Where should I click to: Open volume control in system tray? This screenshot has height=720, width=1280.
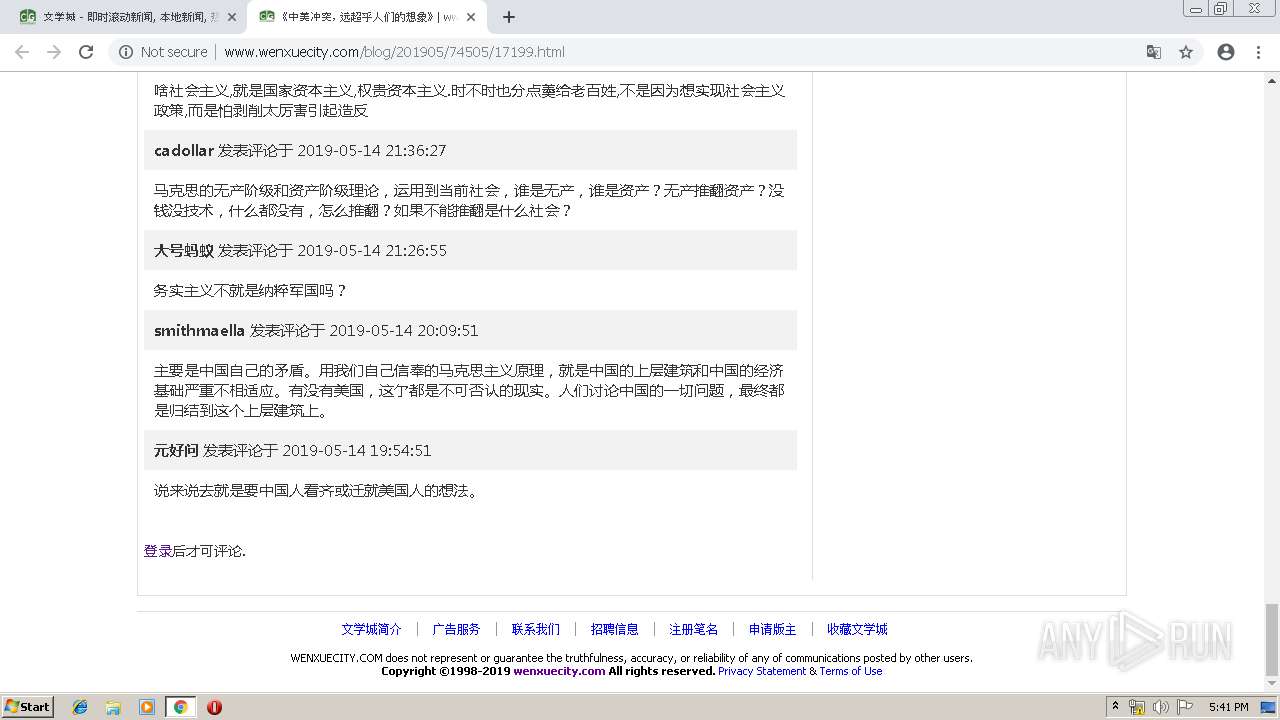[1160, 707]
